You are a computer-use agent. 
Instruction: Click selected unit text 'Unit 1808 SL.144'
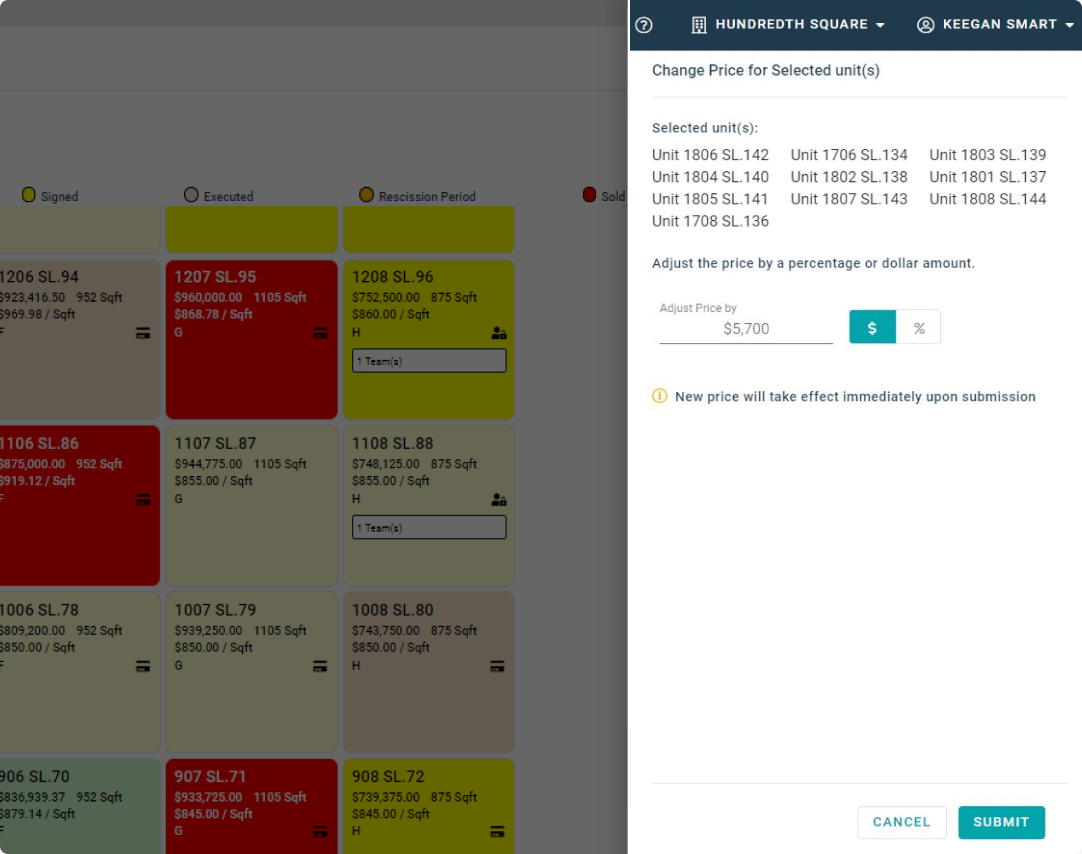click(x=987, y=199)
